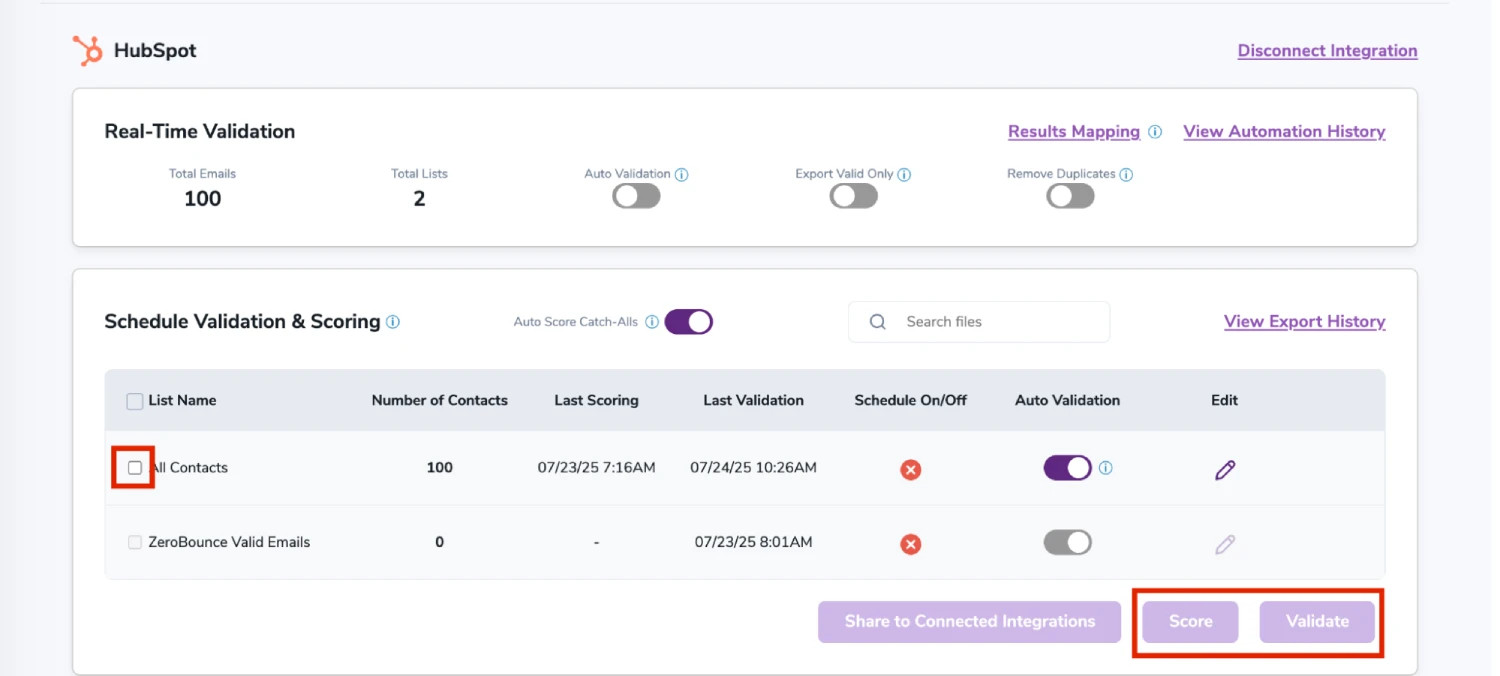Click the magnifier icon in the search bar
Screen dimensions: 1500x676
877,321
